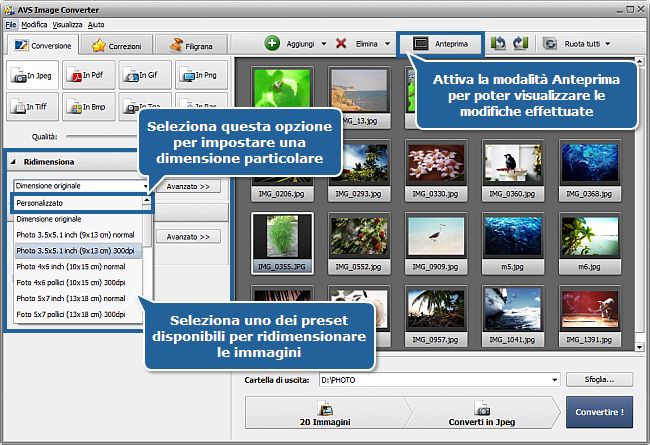Image resolution: width=650 pixels, height=445 pixels.
Task: Switch to the Correzioni tab
Action: click(115, 45)
